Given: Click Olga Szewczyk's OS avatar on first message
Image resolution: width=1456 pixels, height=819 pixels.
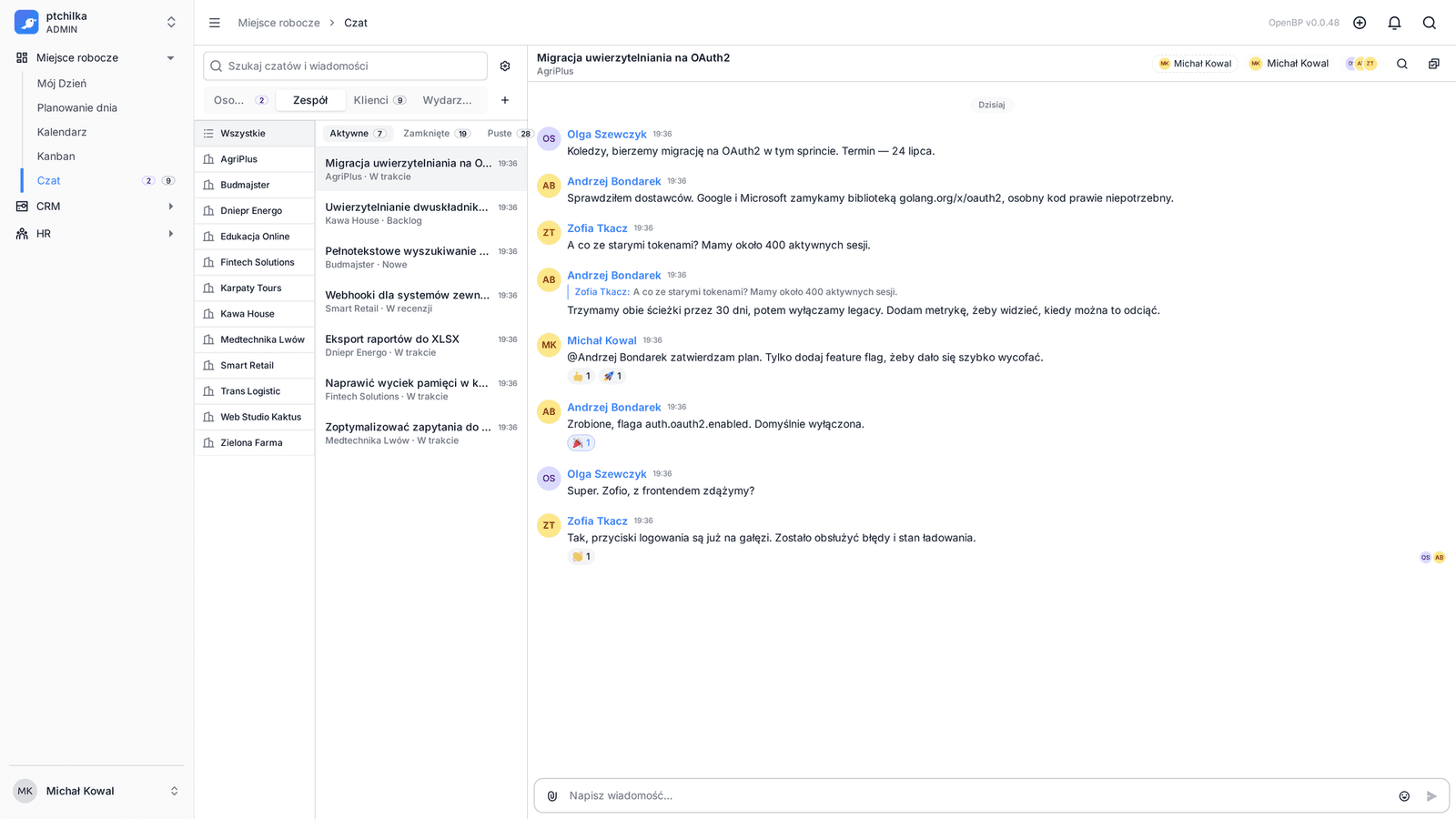Looking at the screenshot, I should pyautogui.click(x=549, y=139).
